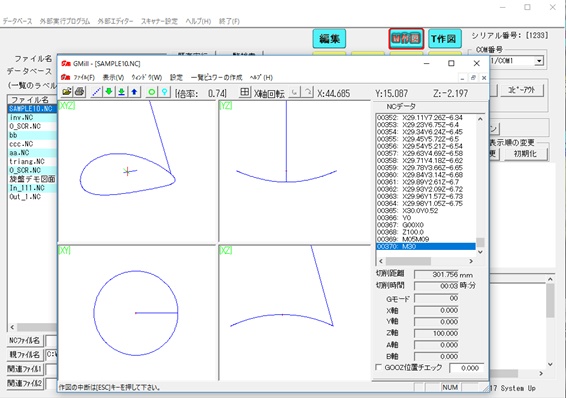Click the 編集 button
The height and width of the screenshot is (398, 567).
point(329,39)
